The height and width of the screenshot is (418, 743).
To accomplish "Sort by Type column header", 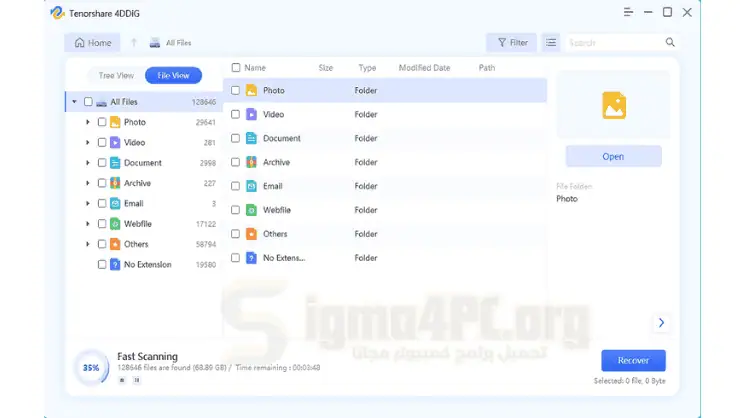I will pyautogui.click(x=367, y=68).
